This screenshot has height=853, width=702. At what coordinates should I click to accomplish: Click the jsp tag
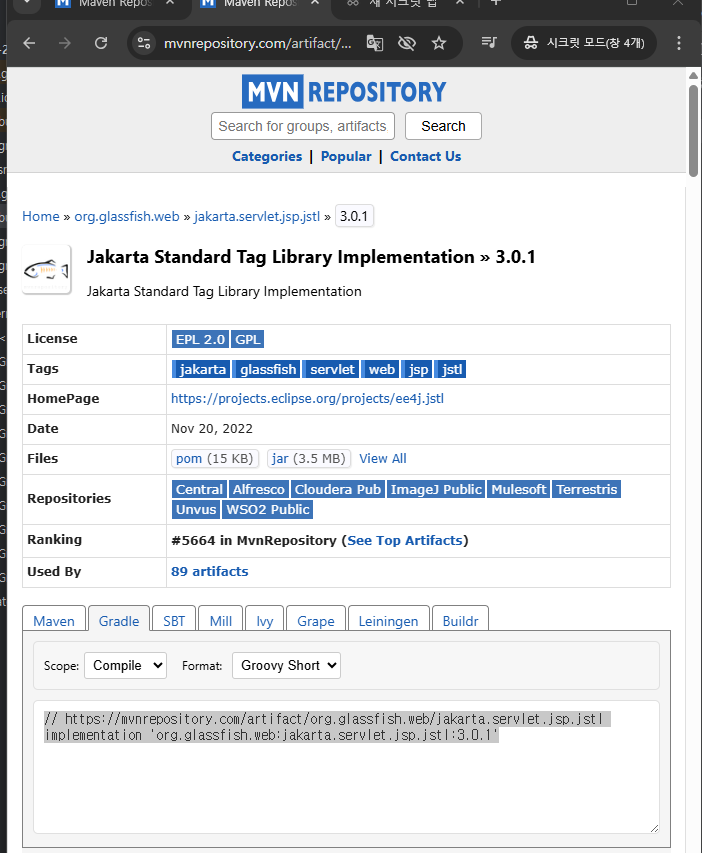click(417, 369)
